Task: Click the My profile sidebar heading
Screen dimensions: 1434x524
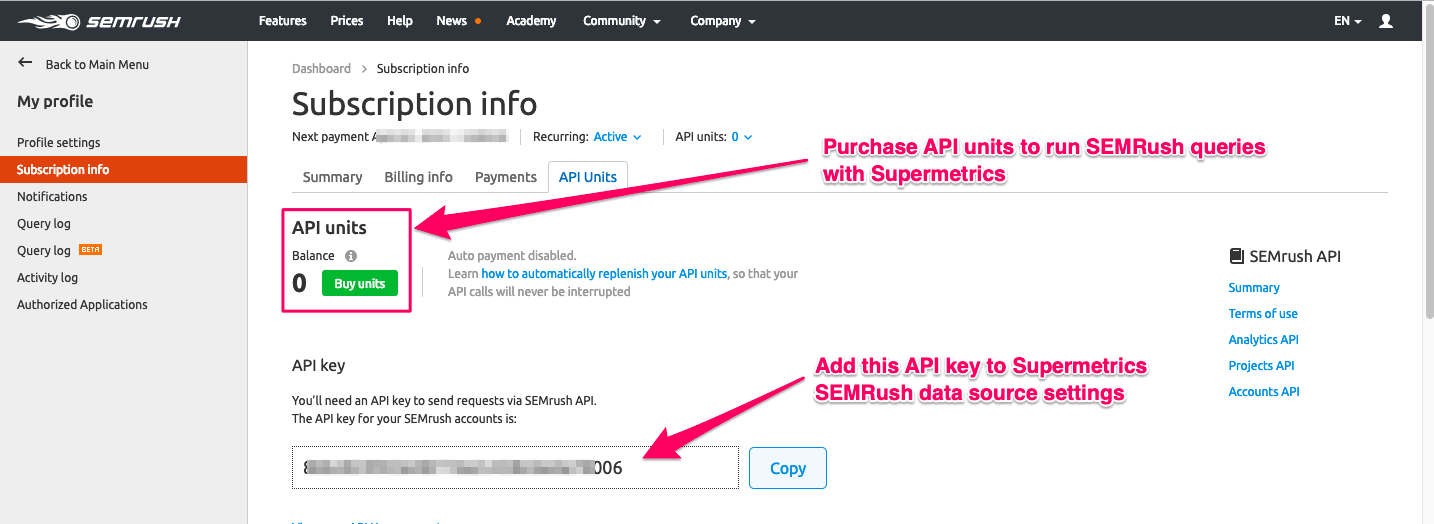Action: (55, 101)
